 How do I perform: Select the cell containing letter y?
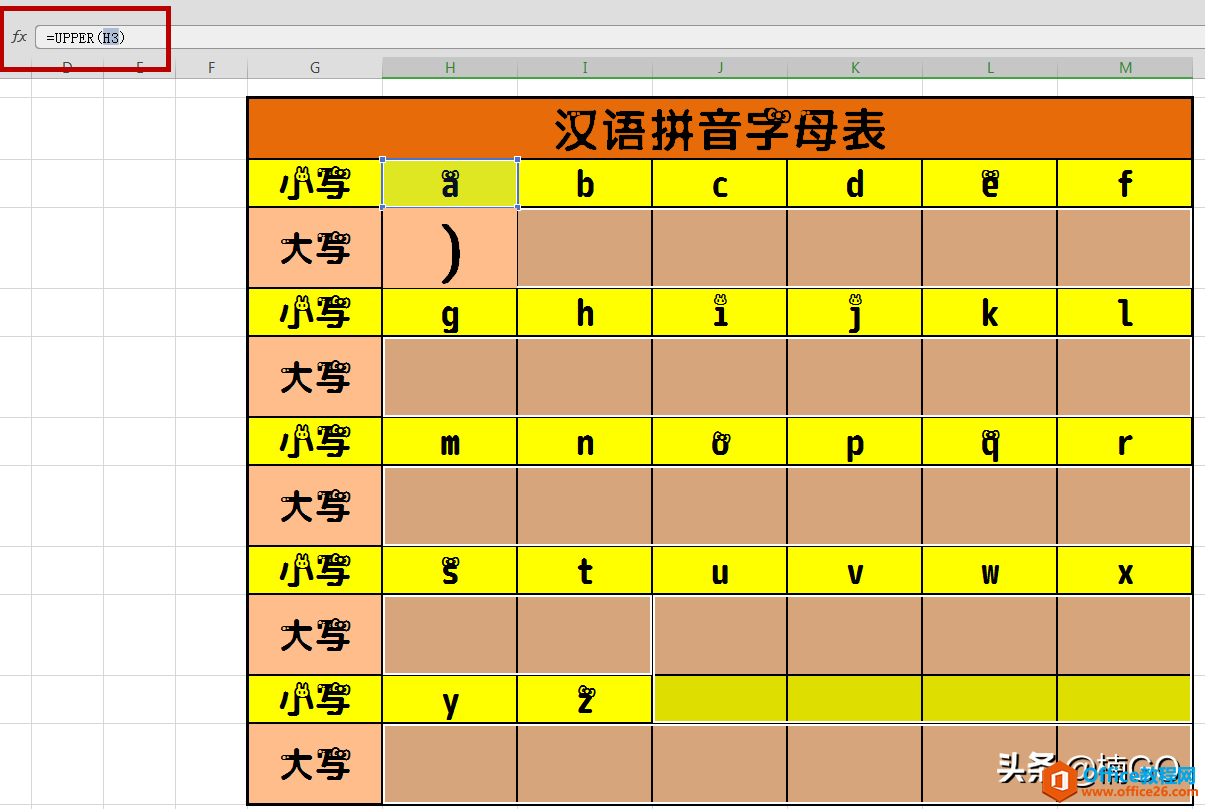(450, 700)
